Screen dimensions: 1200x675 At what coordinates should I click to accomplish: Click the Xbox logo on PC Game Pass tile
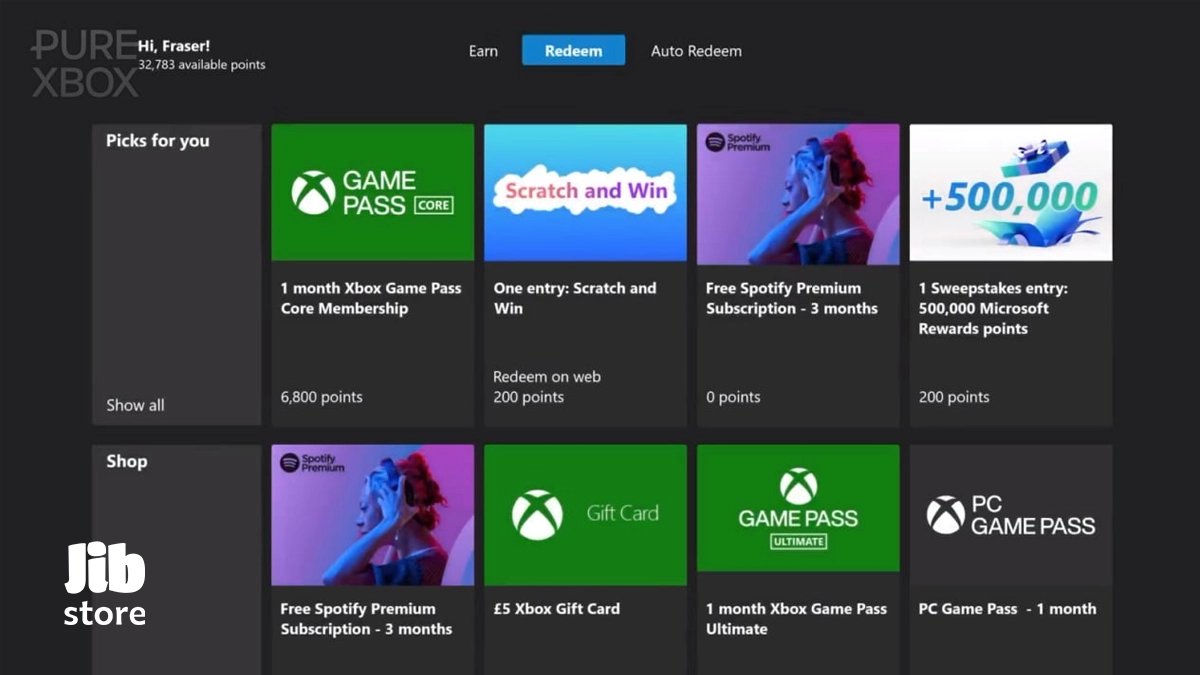point(945,515)
